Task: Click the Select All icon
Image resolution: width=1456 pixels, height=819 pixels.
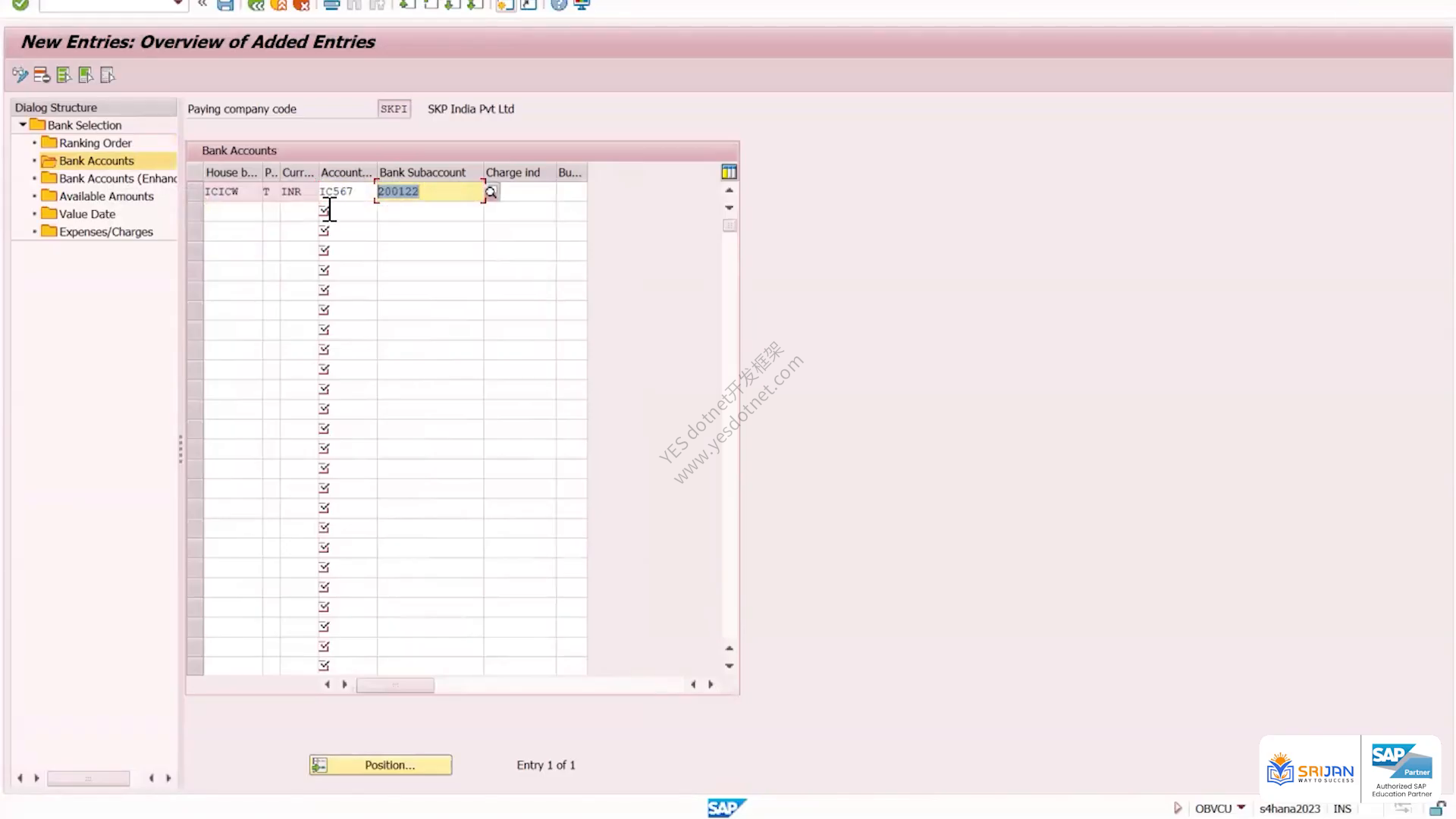Action: (64, 75)
